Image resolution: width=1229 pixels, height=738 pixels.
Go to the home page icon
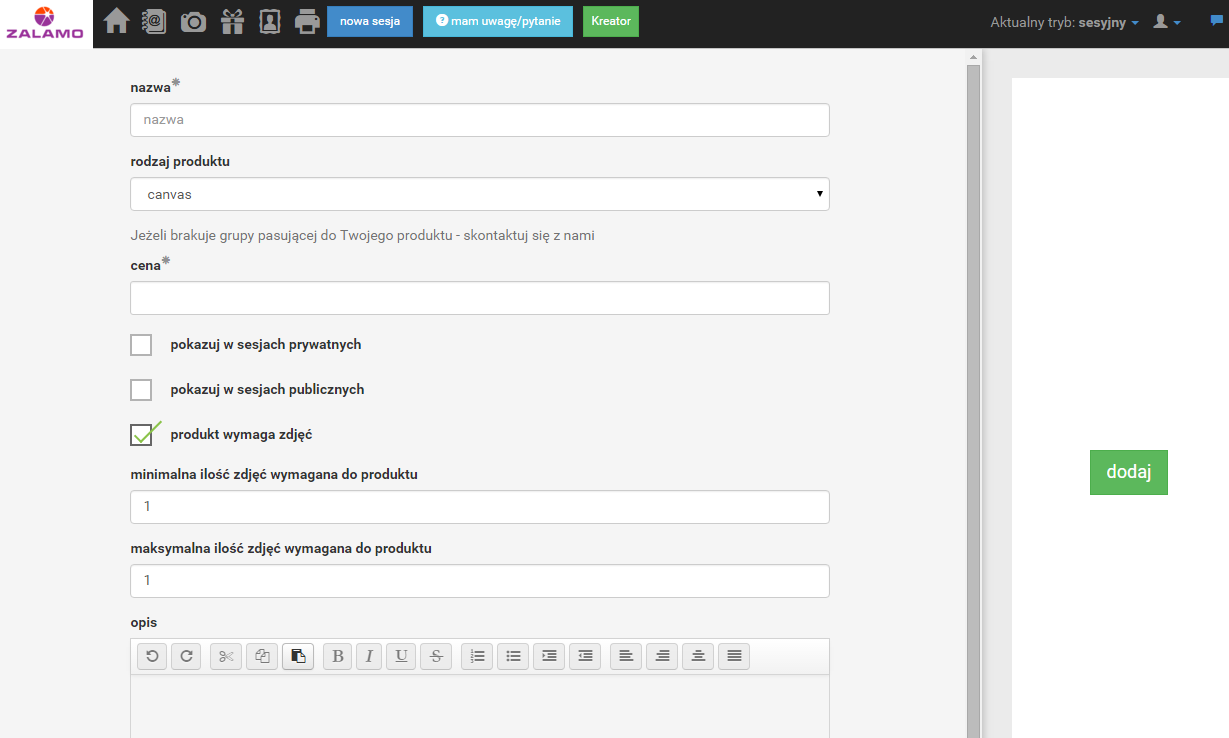click(117, 21)
